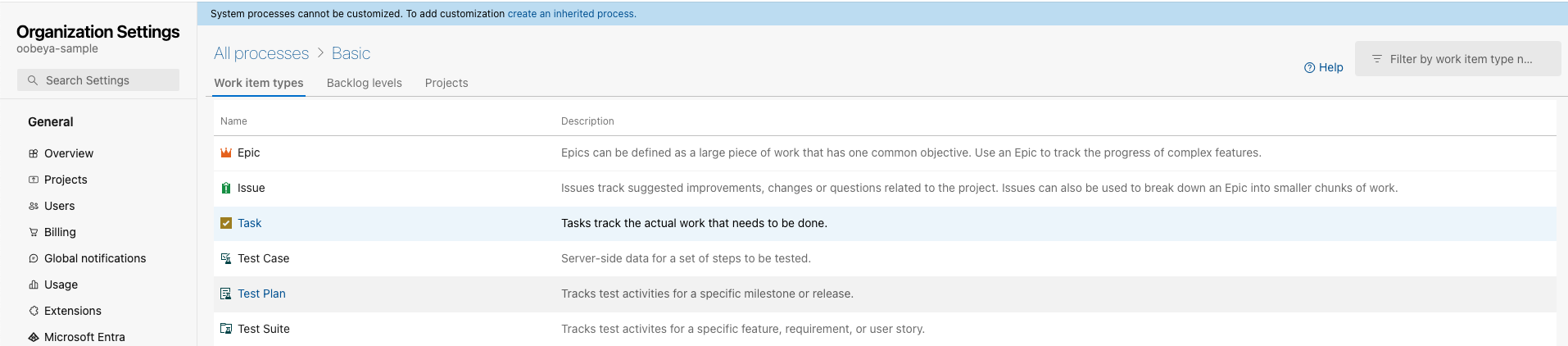Click the Test Case row icon
The height and width of the screenshot is (346, 1568).
point(226,258)
